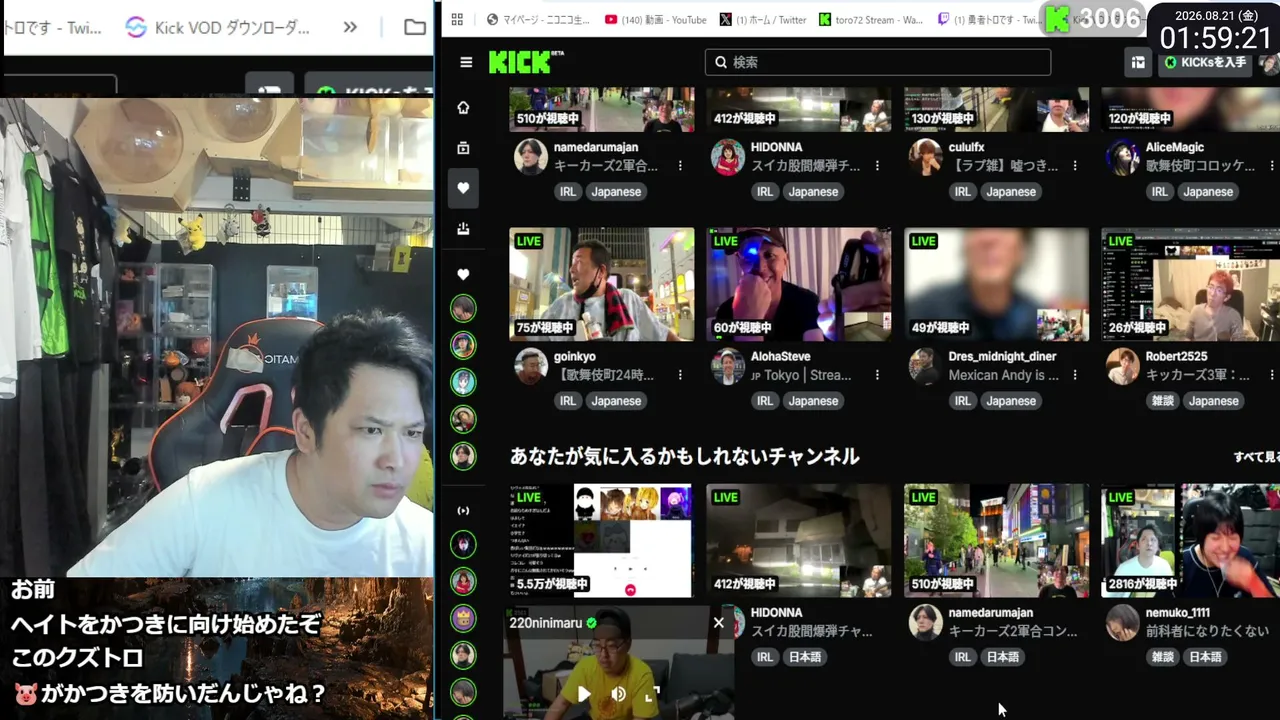Open the AliceMagic channel avatar
The image size is (1280, 720).
1123,157
